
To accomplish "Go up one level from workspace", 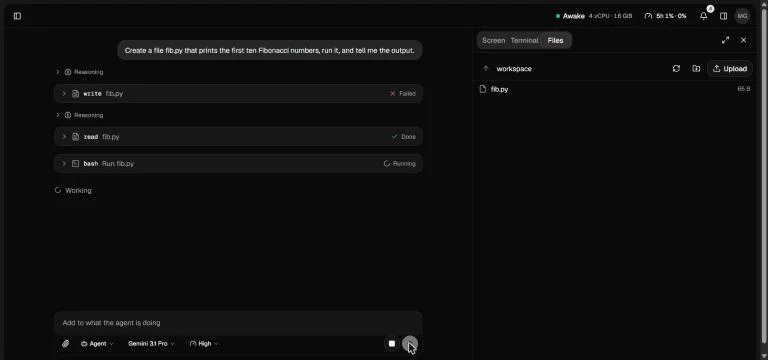I will pos(486,69).
